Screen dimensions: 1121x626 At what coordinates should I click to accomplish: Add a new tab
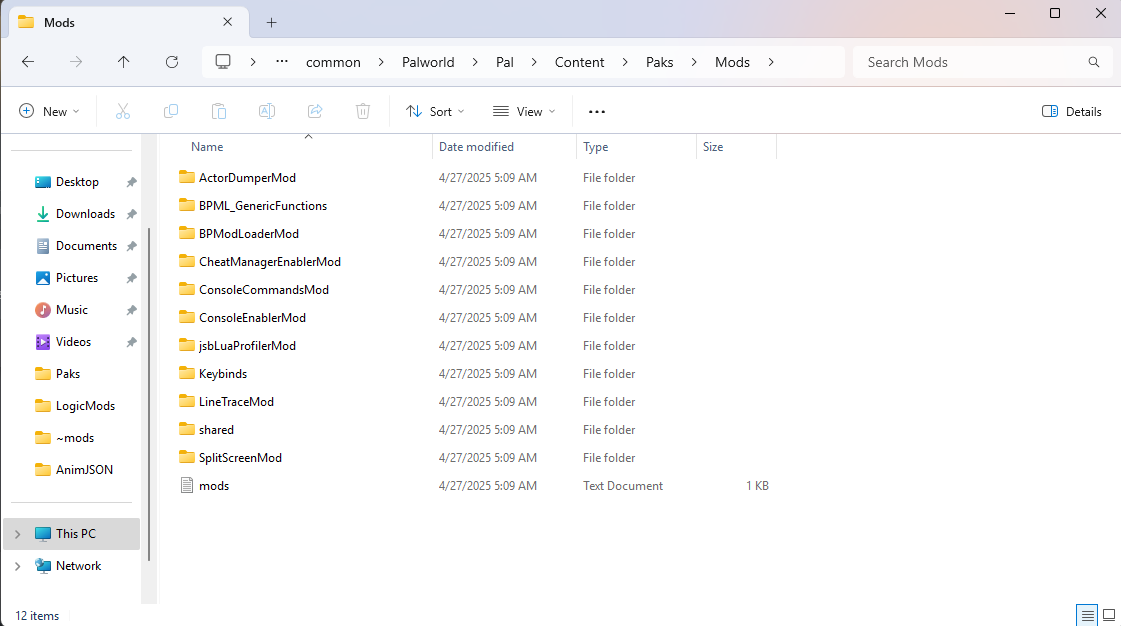(272, 22)
